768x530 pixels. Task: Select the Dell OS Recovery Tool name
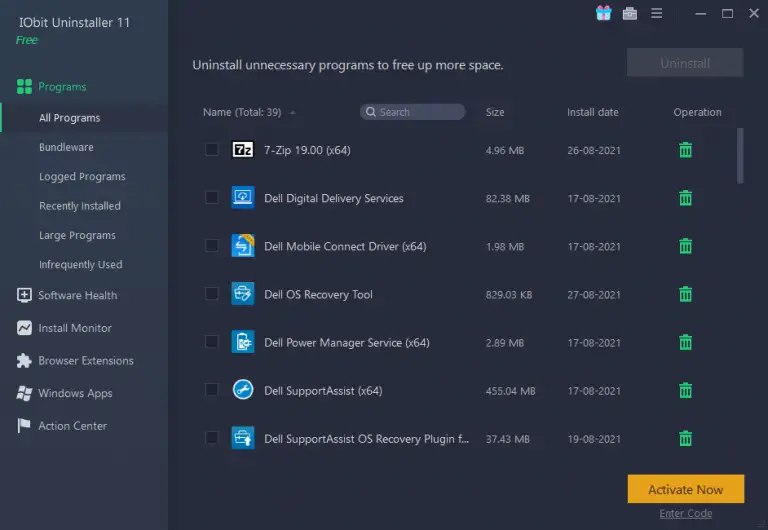pyautogui.click(x=318, y=294)
